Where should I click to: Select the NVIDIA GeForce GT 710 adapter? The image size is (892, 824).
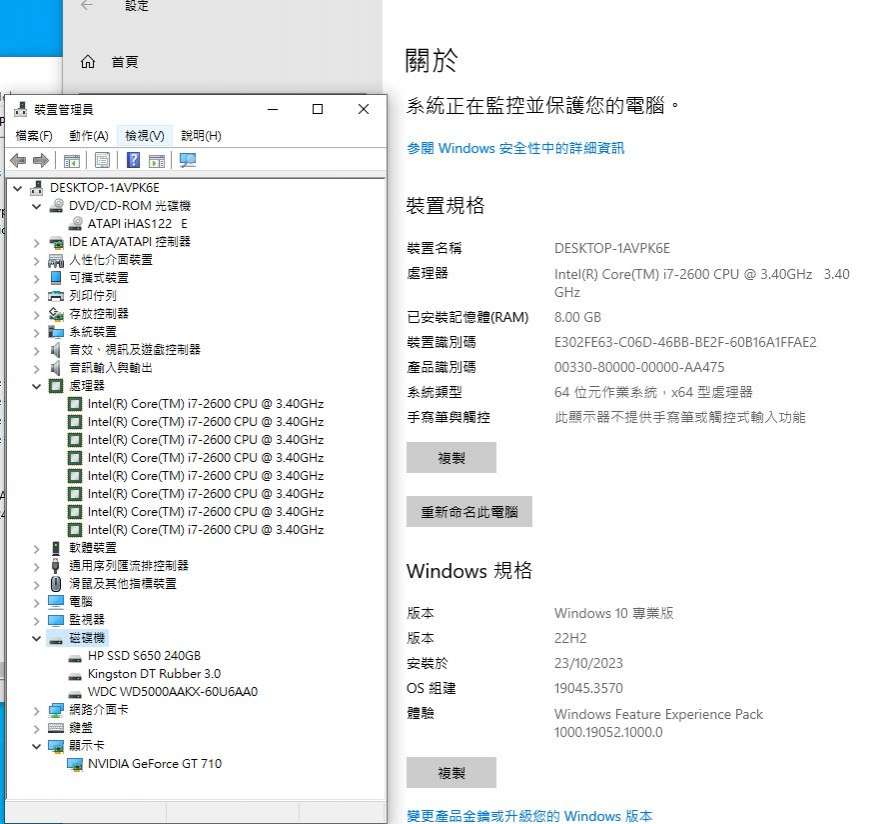tap(155, 764)
